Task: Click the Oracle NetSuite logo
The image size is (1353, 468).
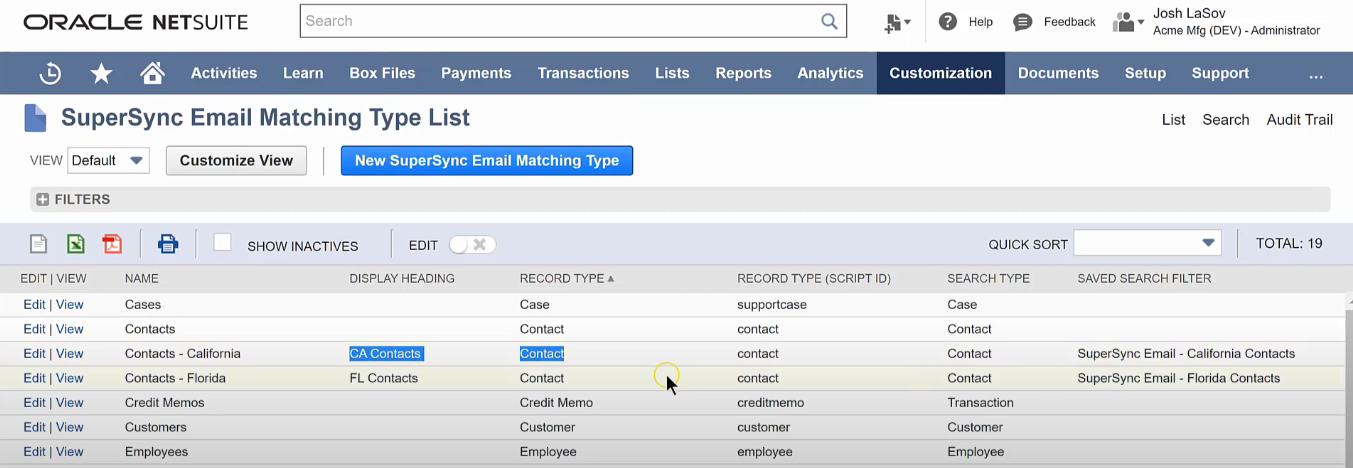Action: tap(135, 22)
